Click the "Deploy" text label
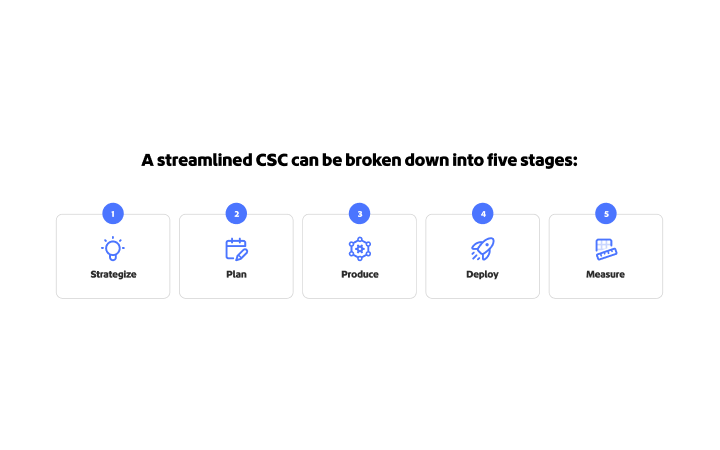Viewport: 720px width, 450px height. coord(483,274)
